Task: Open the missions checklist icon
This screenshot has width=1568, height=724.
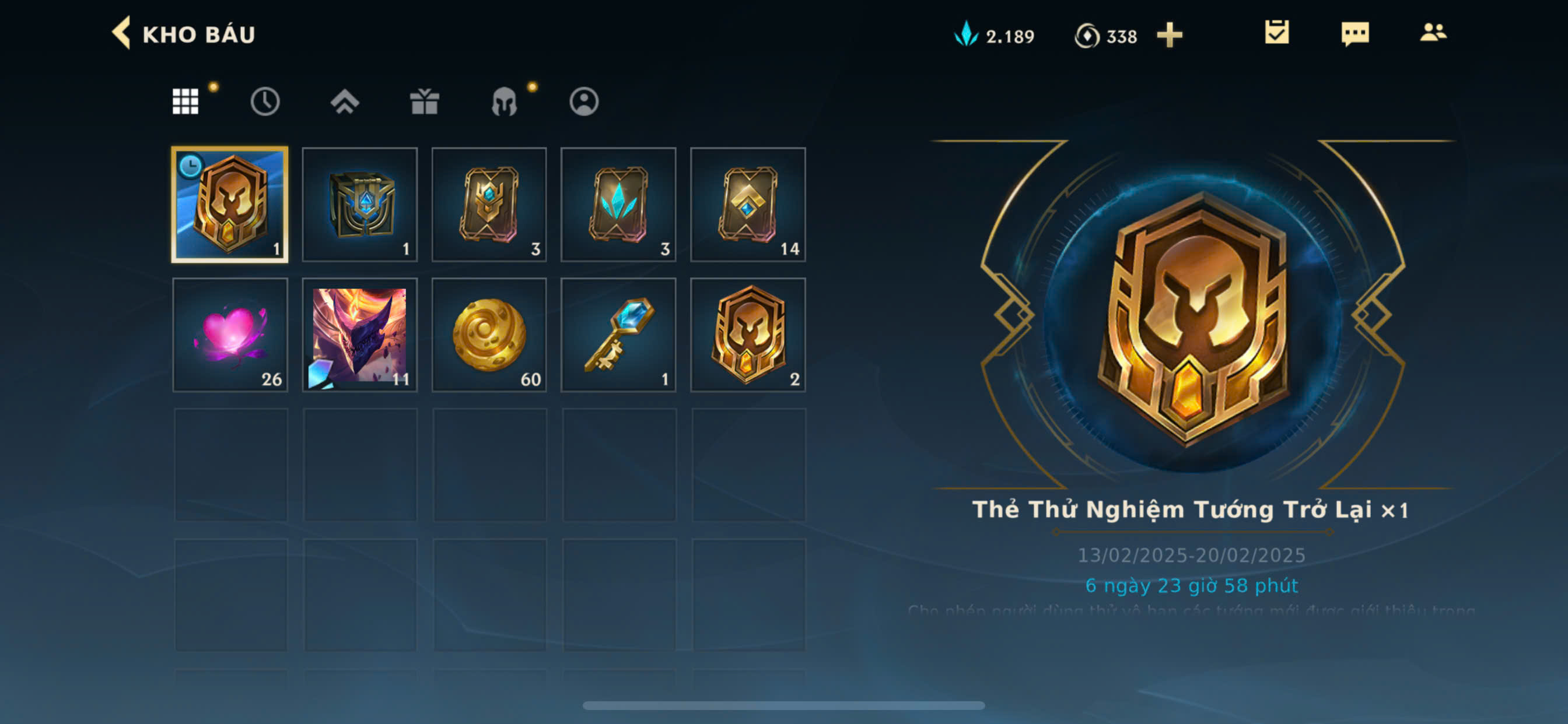Action: [x=1276, y=33]
